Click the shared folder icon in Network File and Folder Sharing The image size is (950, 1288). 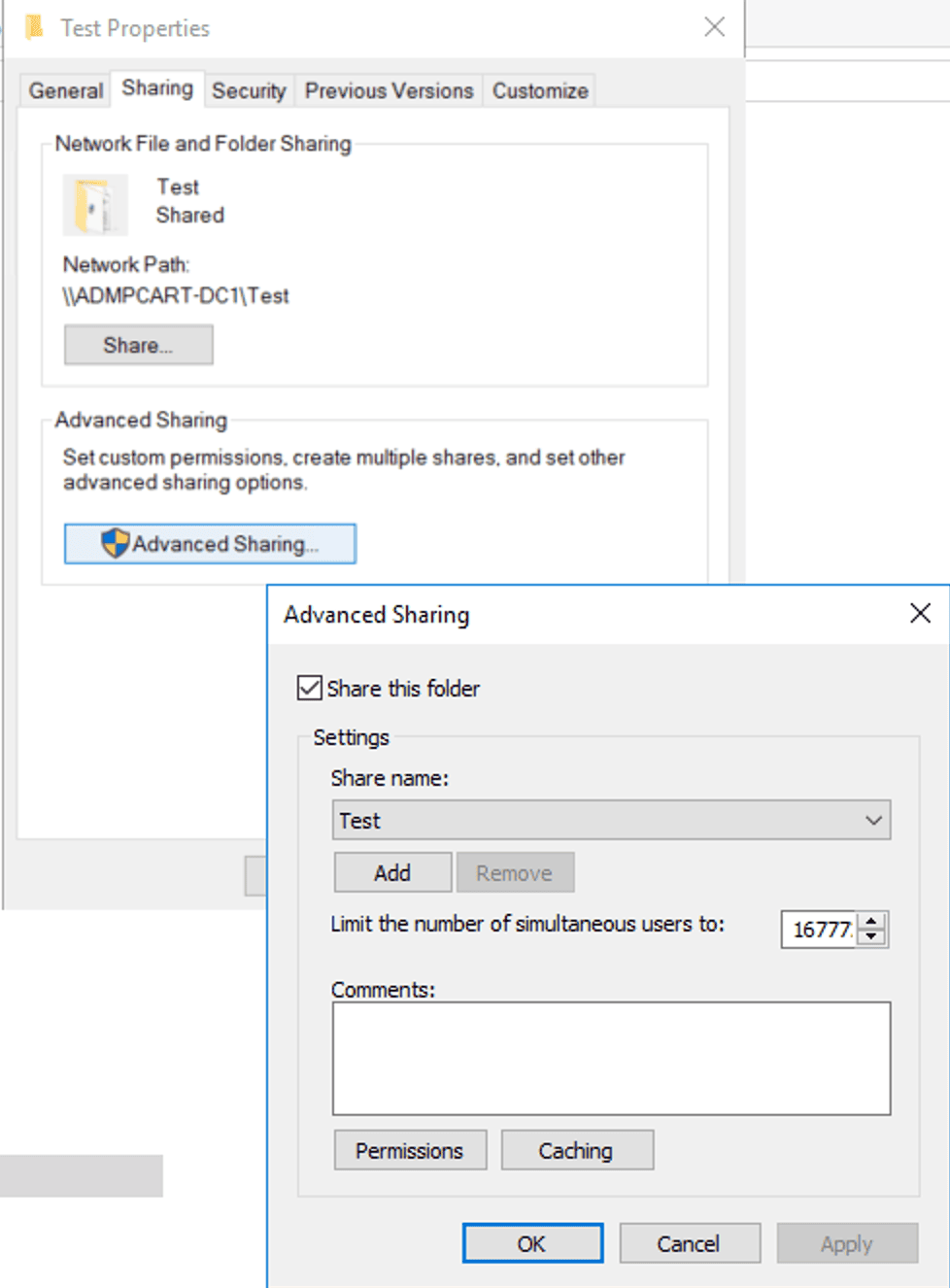click(x=96, y=204)
